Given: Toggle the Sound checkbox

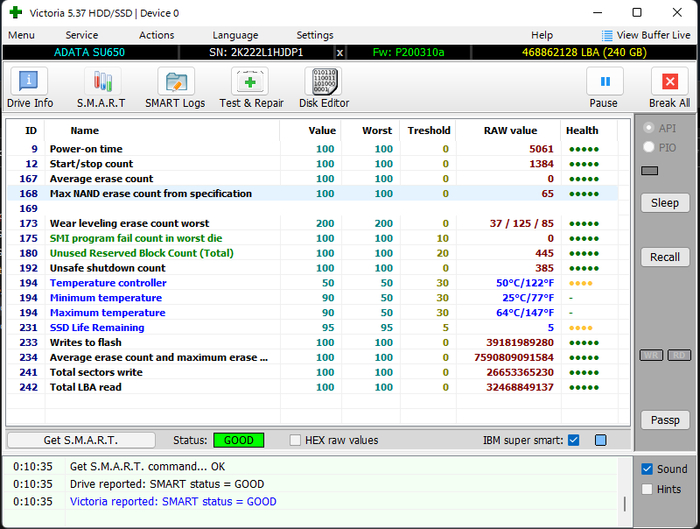Looking at the screenshot, I should (x=647, y=469).
